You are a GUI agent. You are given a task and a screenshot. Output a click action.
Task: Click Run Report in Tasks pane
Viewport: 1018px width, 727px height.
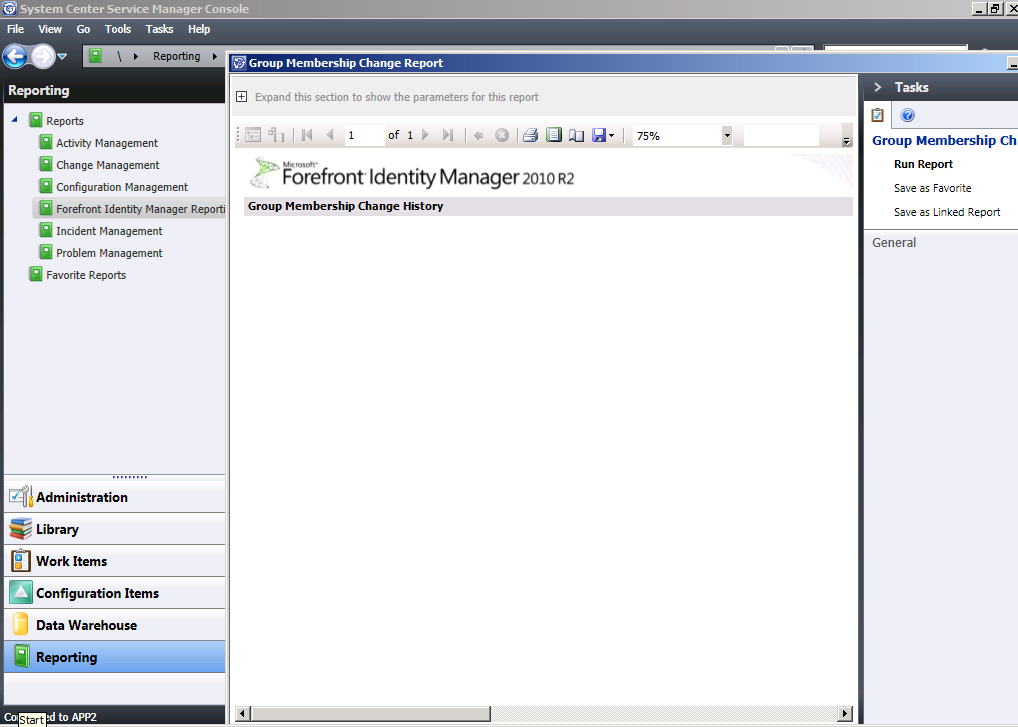pos(923,164)
